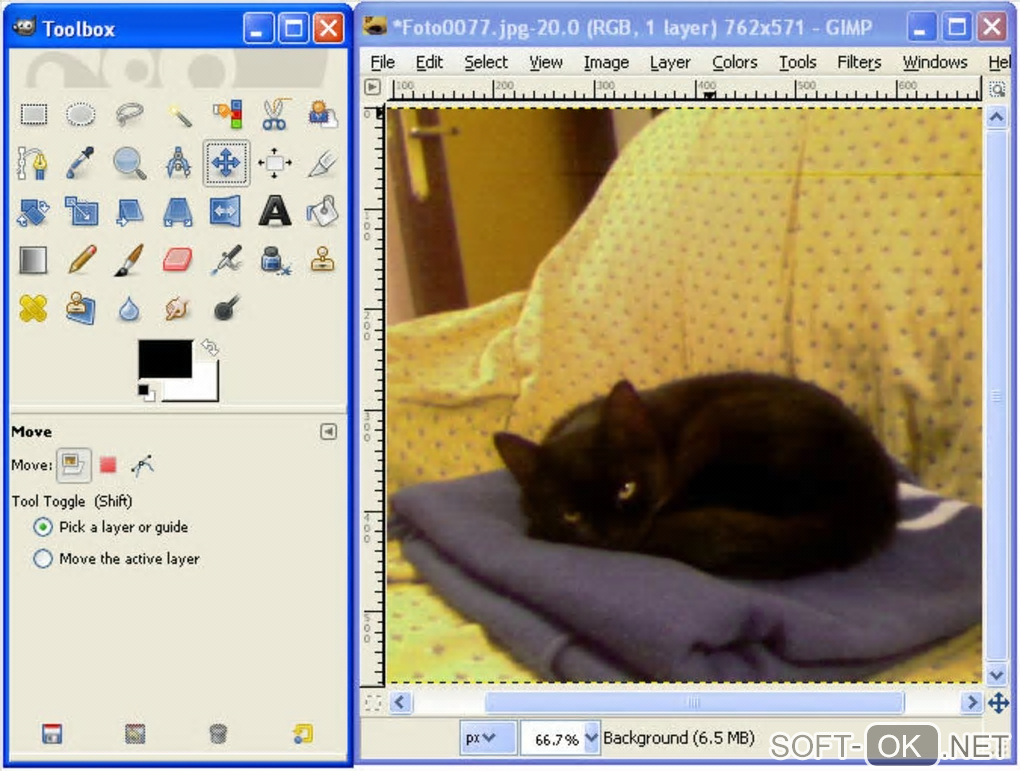Open the Layer menu
1020x771 pixels.
click(670, 62)
